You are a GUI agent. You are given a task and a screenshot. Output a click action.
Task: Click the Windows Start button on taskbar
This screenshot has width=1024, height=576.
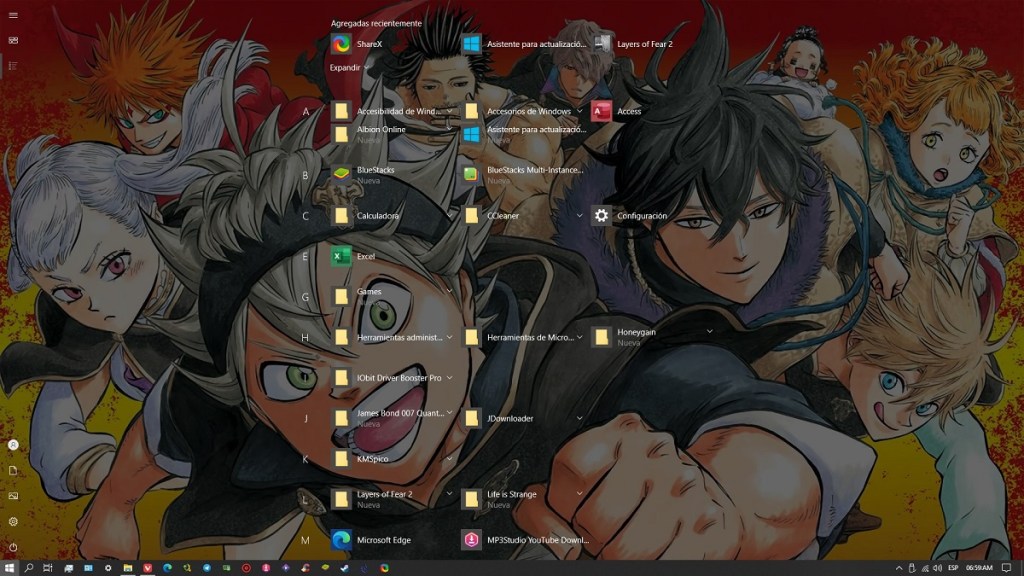click(x=10, y=568)
